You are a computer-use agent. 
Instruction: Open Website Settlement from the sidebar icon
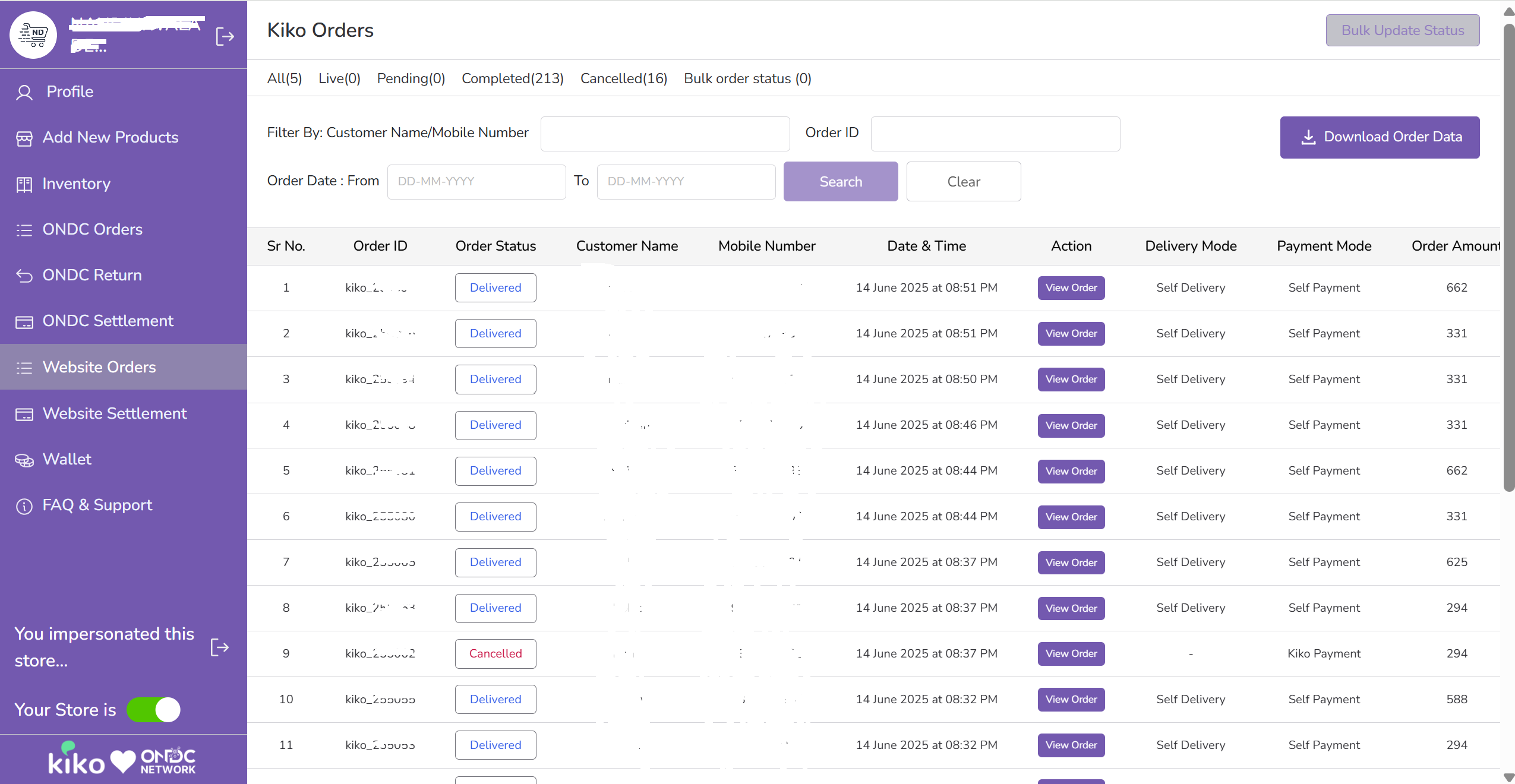click(x=24, y=414)
